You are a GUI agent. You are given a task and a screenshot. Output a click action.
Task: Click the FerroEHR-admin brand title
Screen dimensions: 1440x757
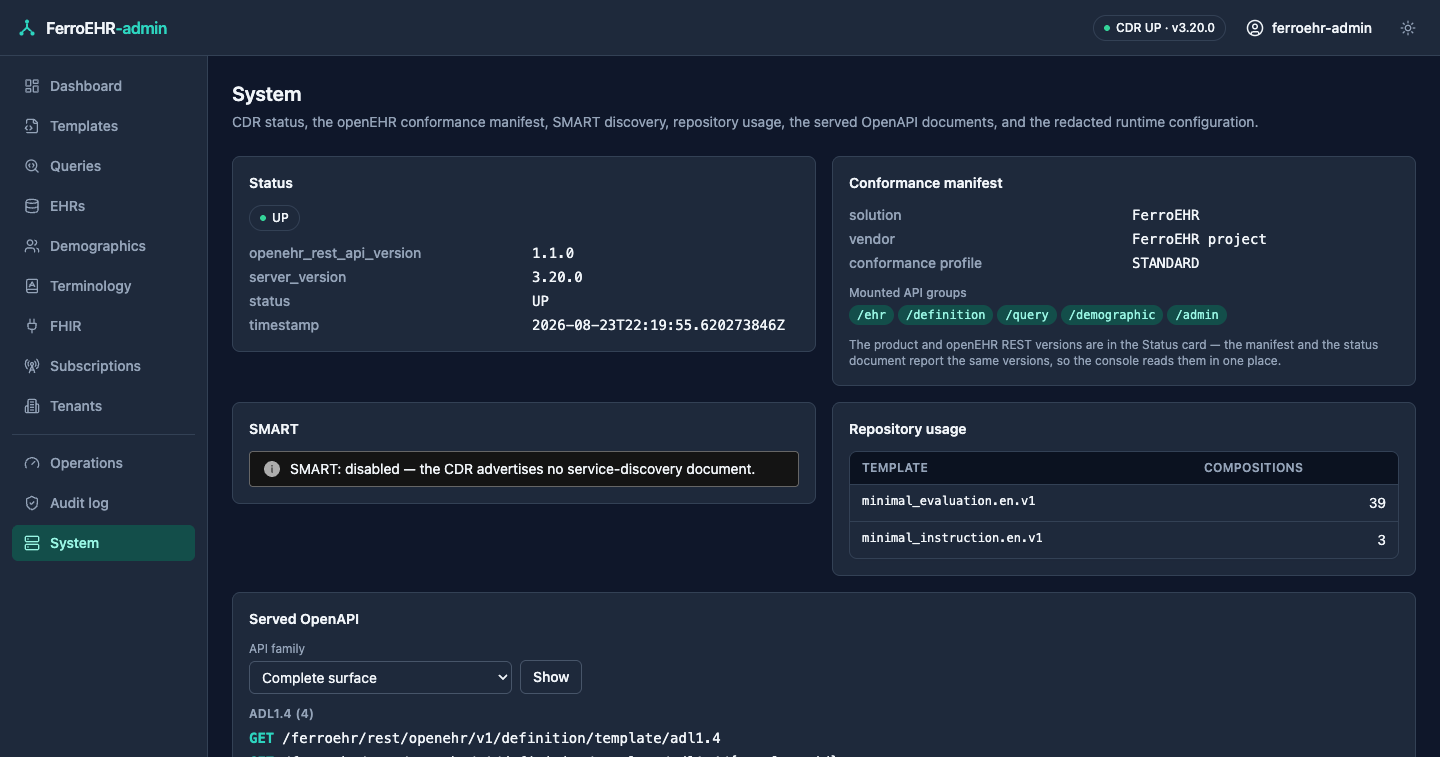click(106, 28)
